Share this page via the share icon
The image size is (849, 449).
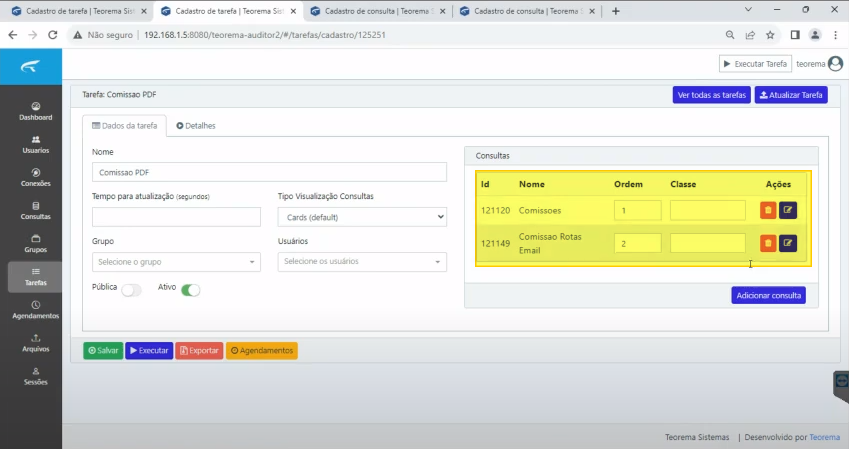click(x=750, y=35)
